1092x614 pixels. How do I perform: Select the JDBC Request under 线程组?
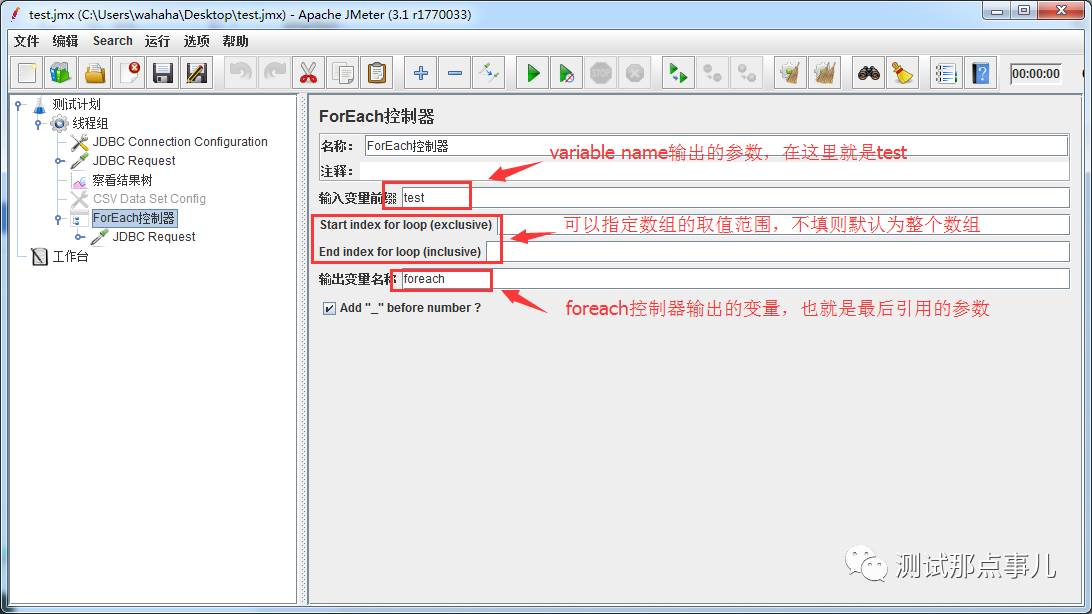pos(134,161)
